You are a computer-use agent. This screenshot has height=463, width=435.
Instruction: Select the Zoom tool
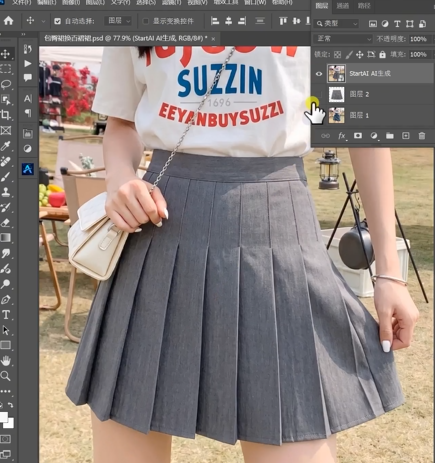6,376
